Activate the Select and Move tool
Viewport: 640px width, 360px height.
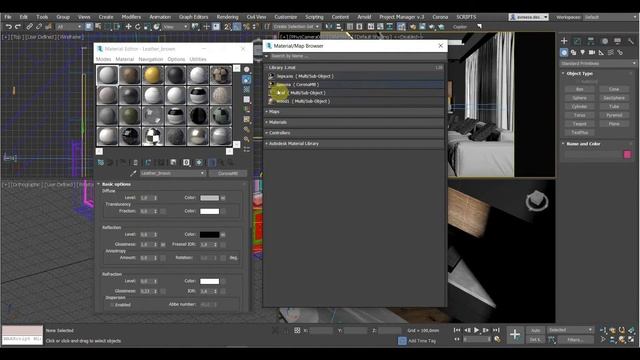[x=128, y=27]
